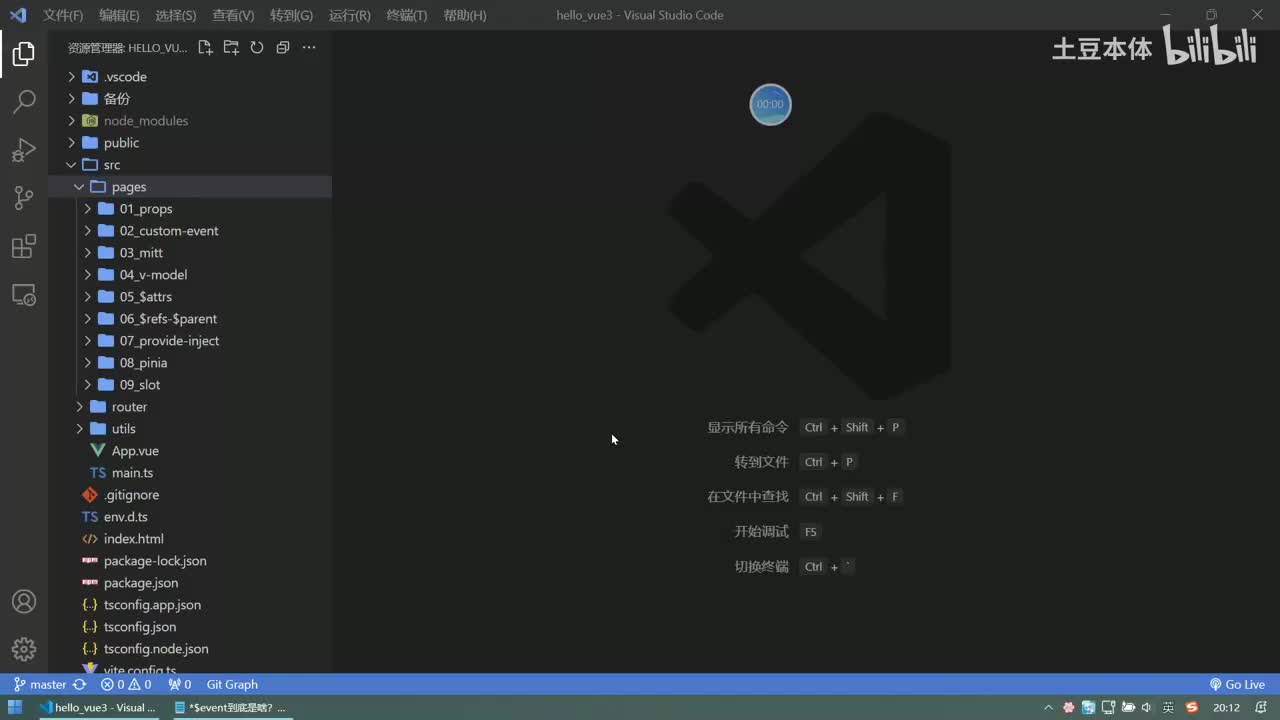1280x720 pixels.
Task: Open the 选择(S) menu
Action: click(176, 15)
